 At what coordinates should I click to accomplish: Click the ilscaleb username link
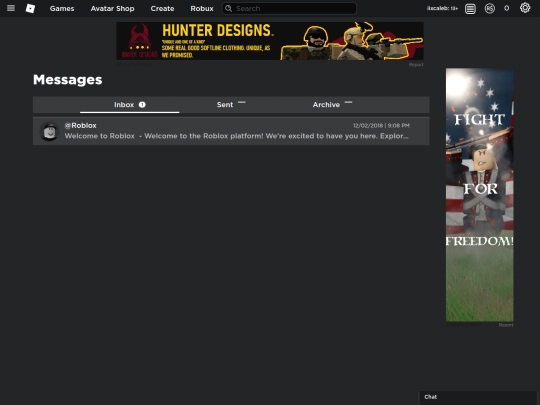pos(443,8)
